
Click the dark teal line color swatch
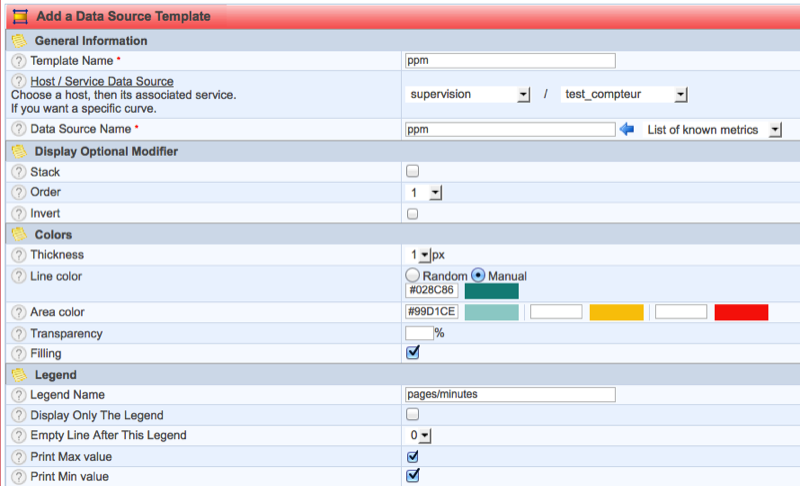click(491, 291)
